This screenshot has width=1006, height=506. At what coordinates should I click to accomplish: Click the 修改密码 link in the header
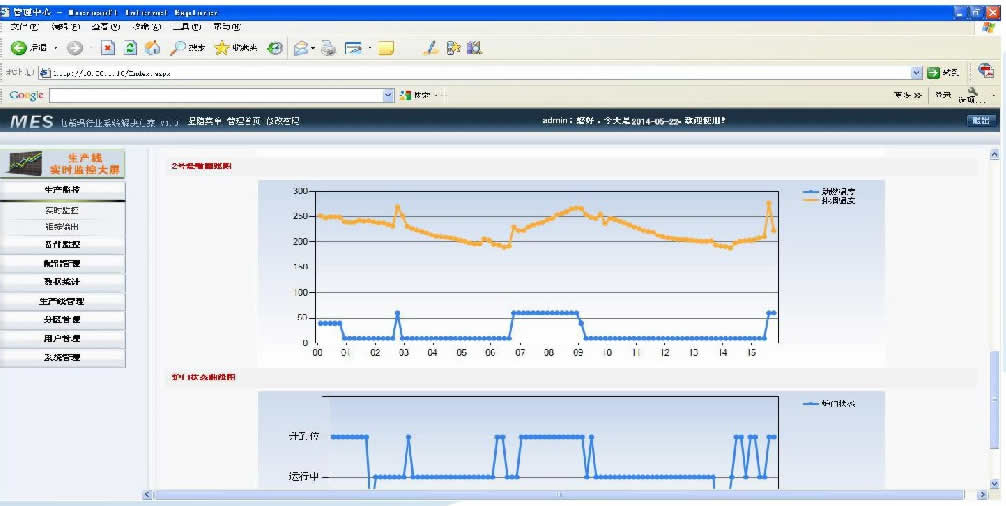[282, 121]
